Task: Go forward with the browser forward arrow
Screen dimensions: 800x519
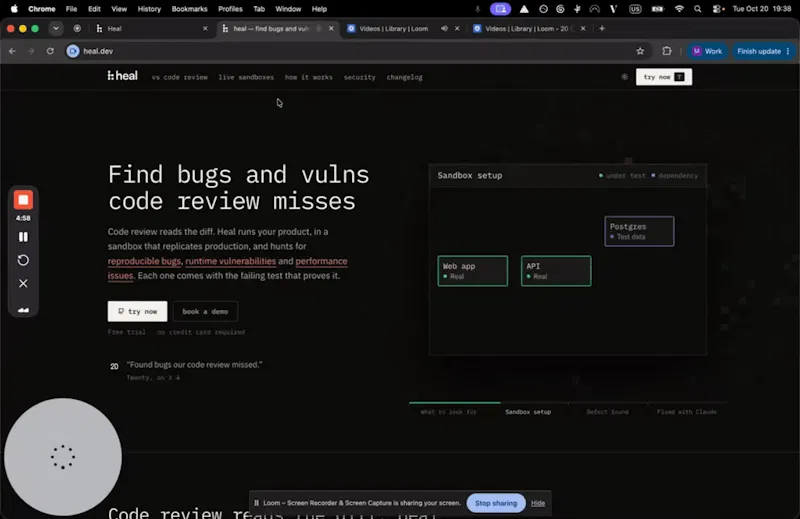Action: click(31, 51)
